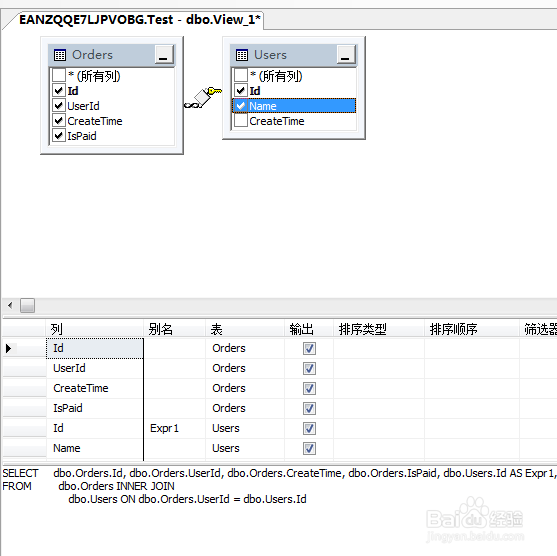This screenshot has height=556, width=557.
Task: Click the FROM keyword in SQL pane
Action: [x=17, y=486]
